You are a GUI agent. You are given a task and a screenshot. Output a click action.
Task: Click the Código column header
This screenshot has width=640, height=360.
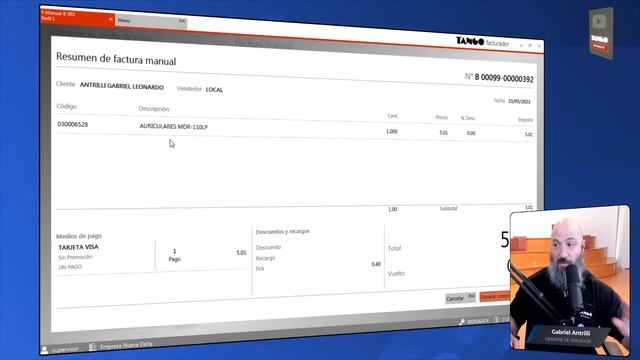pyautogui.click(x=67, y=106)
